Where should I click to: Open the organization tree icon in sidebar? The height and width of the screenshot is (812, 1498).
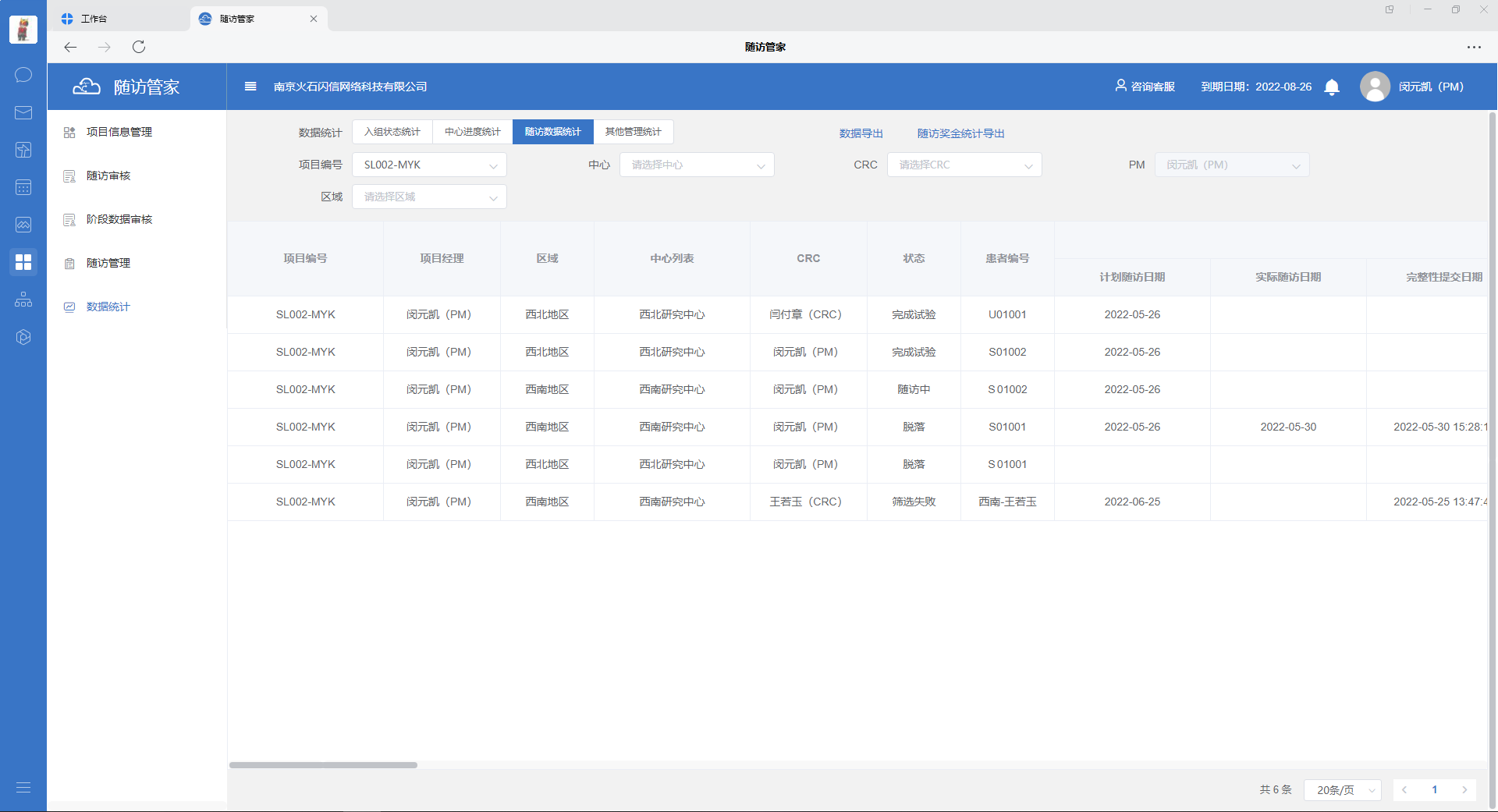pos(23,300)
